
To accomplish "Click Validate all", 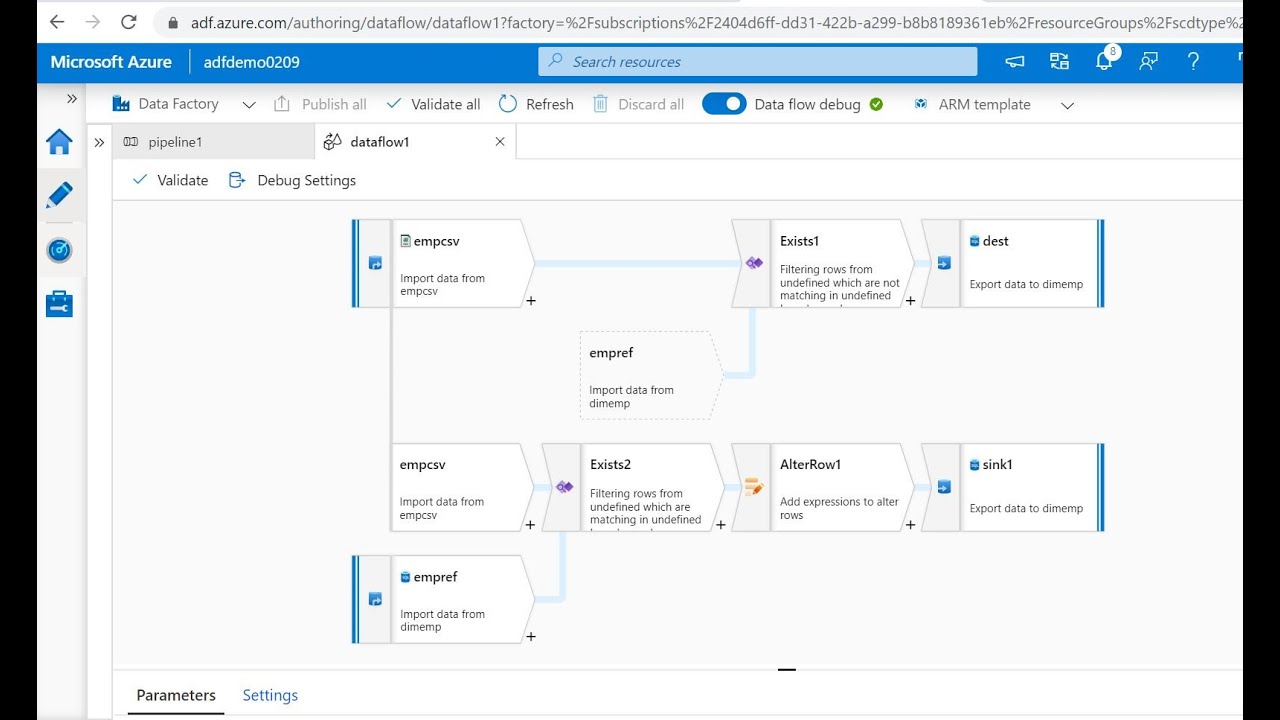I will 433,104.
